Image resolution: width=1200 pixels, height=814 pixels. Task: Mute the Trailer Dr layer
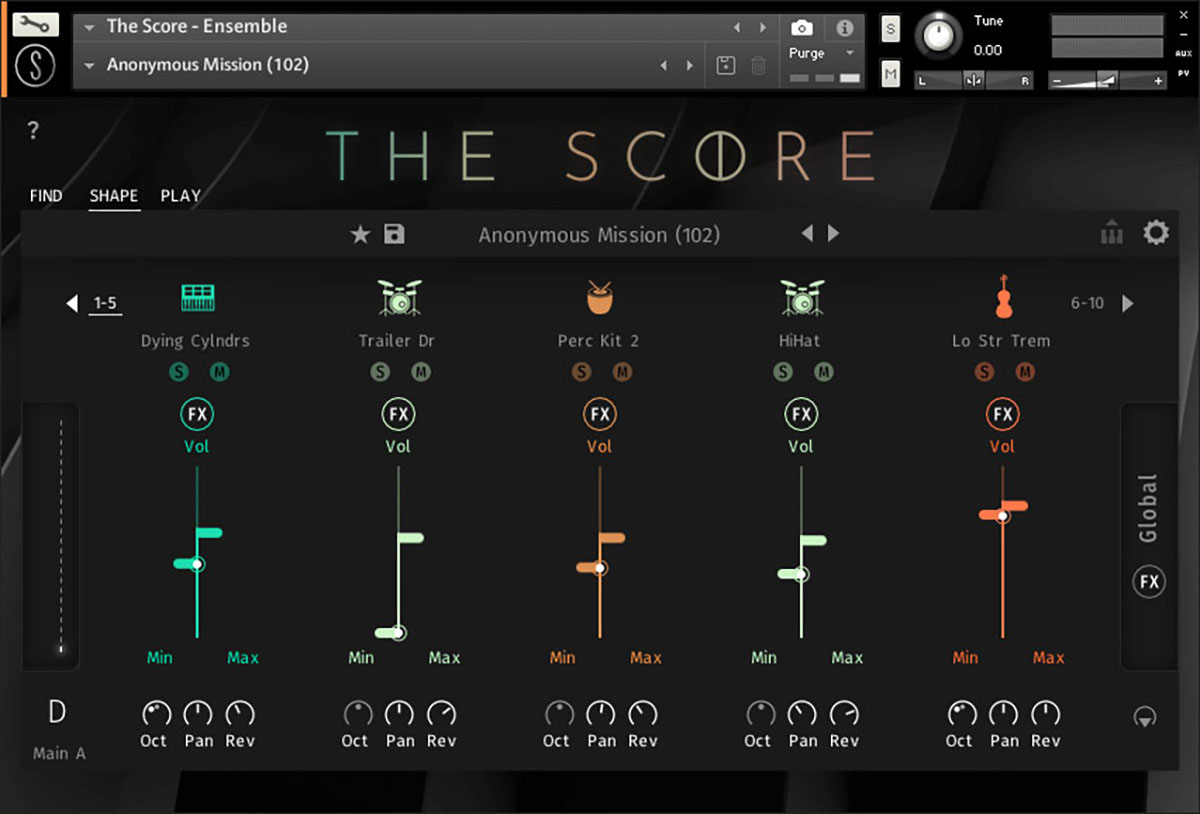click(421, 372)
